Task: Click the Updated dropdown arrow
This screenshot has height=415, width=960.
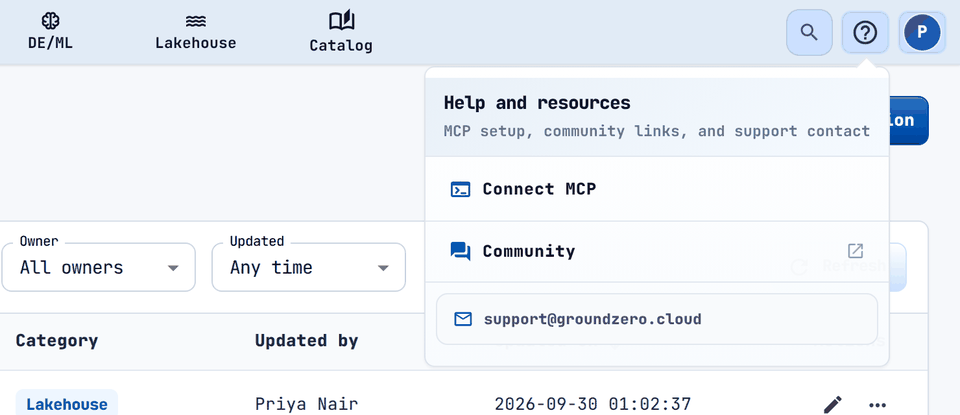Action: coord(383,268)
